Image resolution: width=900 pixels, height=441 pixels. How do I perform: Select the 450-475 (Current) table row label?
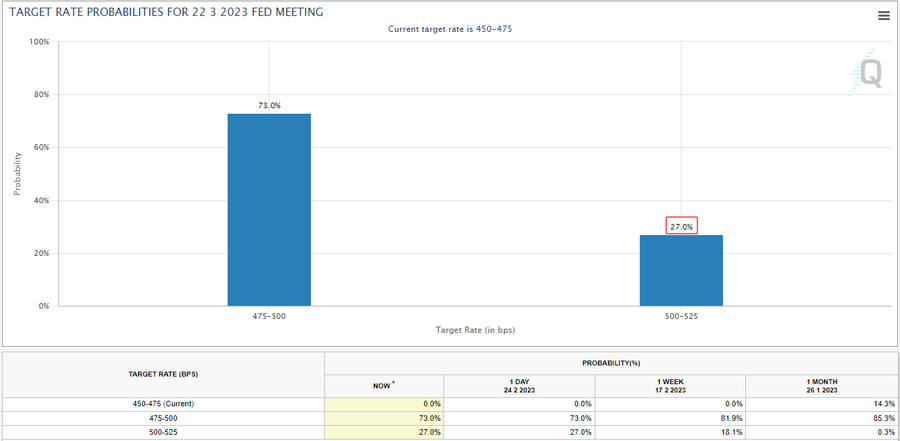coord(163,403)
